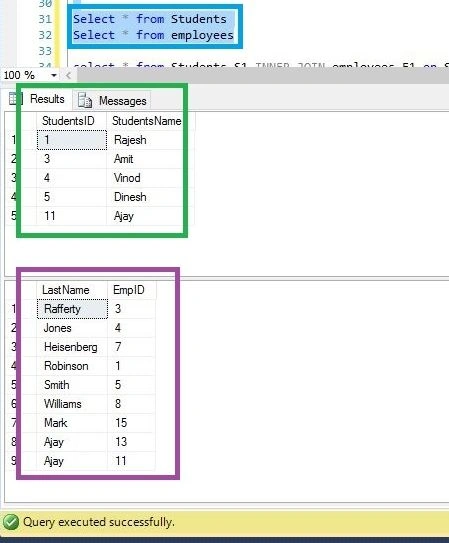This screenshot has height=543, width=449.
Task: Select the Williams cell
Action: pyautogui.click(x=72, y=404)
